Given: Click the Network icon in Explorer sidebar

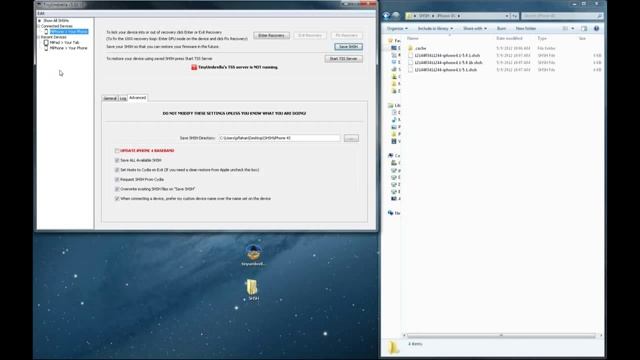Looking at the screenshot, I should pos(391,213).
